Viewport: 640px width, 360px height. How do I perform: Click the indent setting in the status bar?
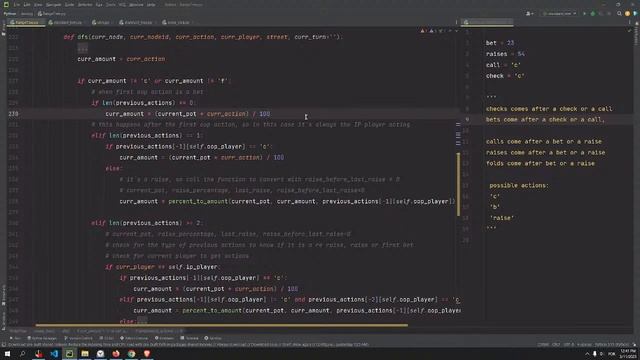tap(584, 345)
